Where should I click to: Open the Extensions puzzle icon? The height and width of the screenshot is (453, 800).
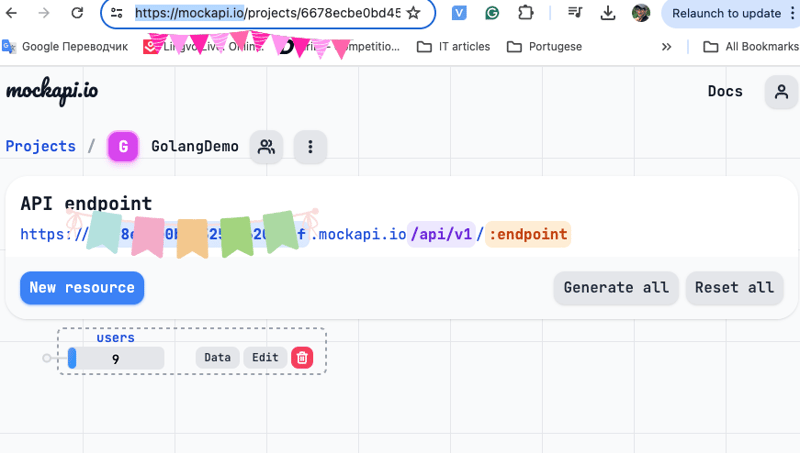[526, 13]
